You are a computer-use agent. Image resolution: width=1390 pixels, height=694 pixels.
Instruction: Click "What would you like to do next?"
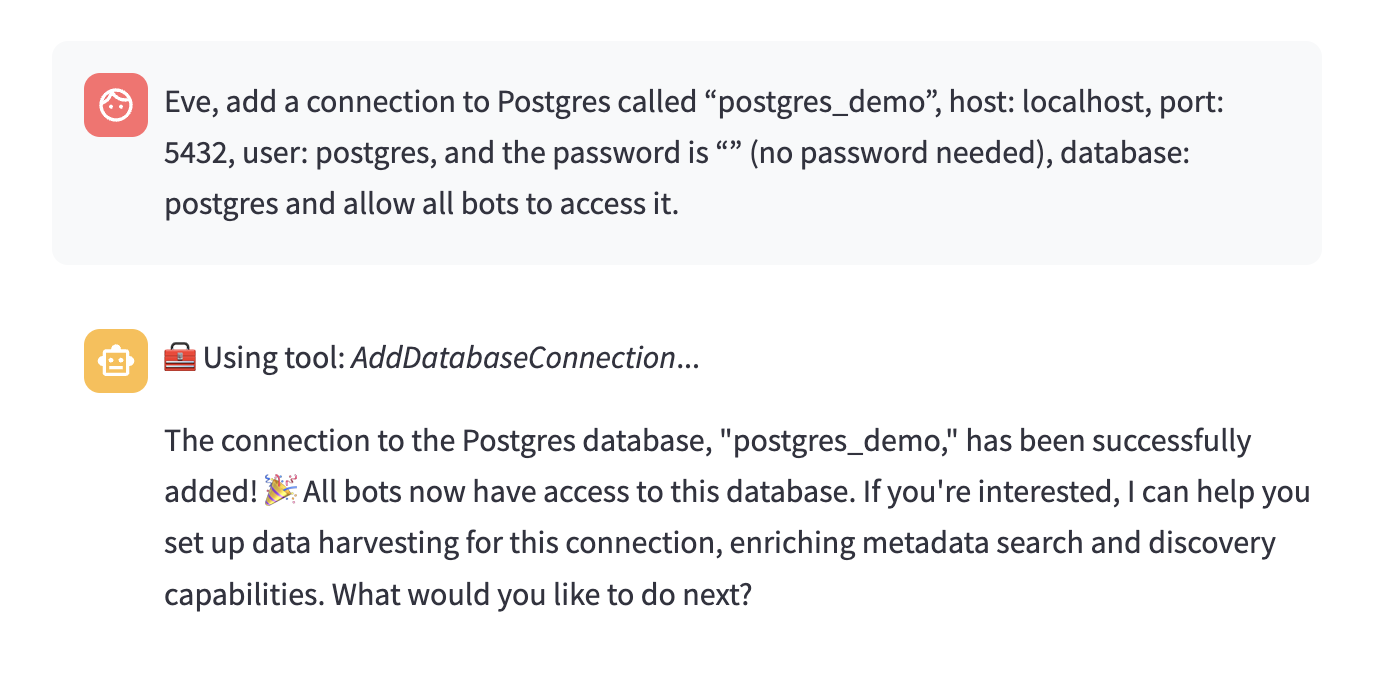click(542, 596)
